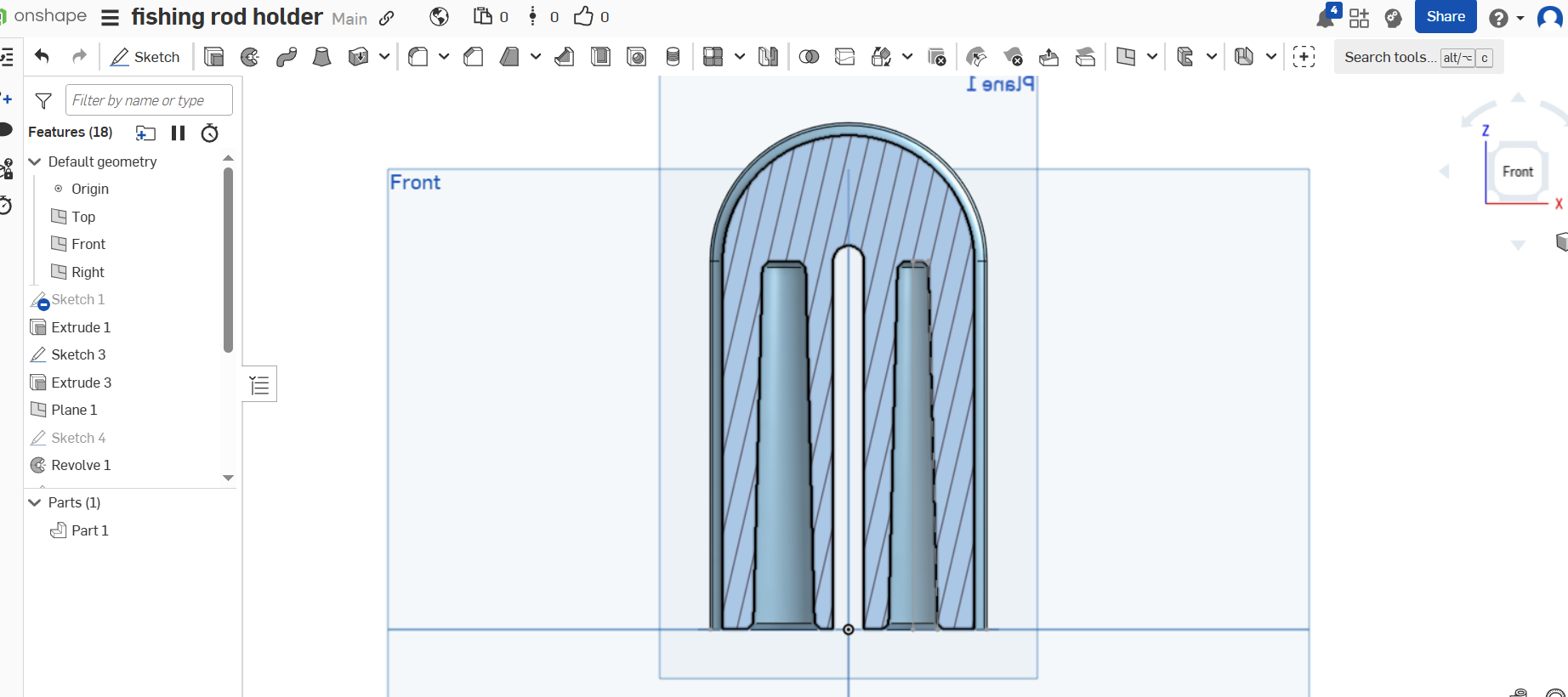
Task: Select the Sweep tool in toolbar
Action: (x=287, y=57)
